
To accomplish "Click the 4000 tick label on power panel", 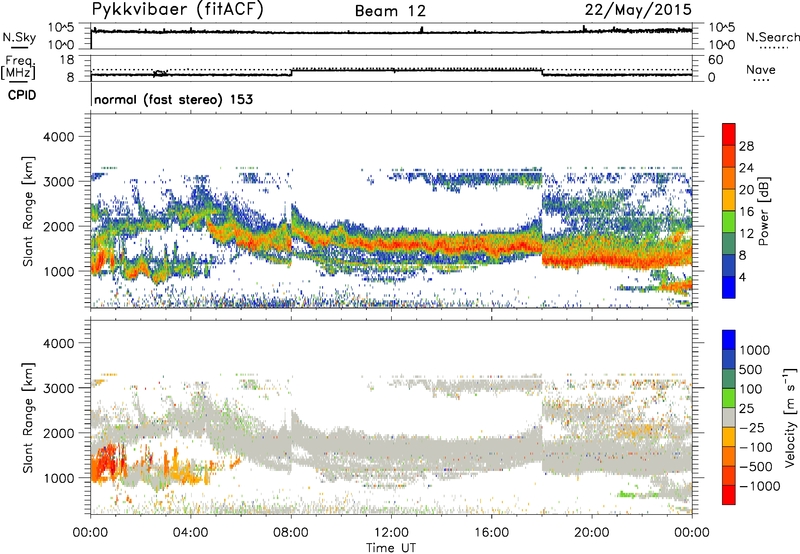I will [x=58, y=137].
